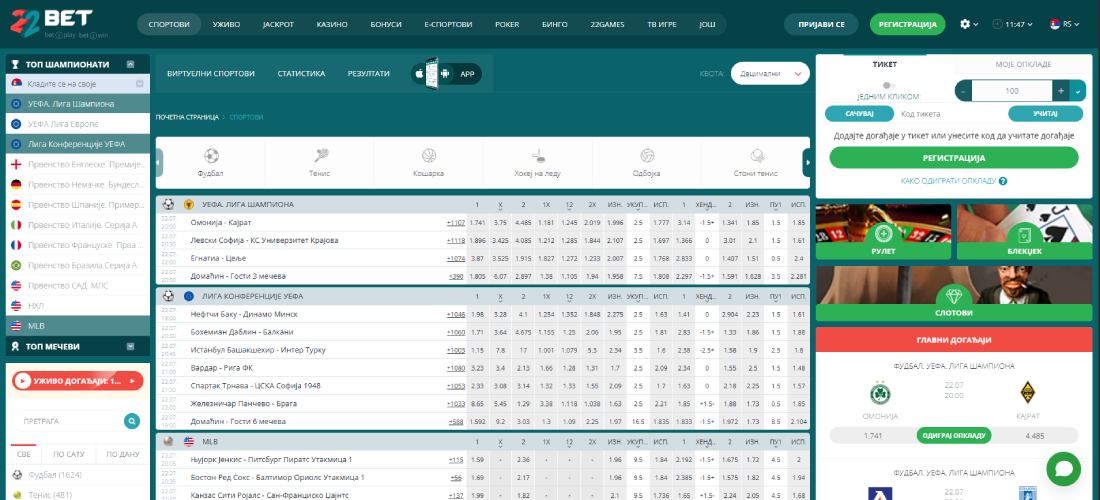Open УЖИВО main menu item
1100x500 pixels.
pos(226,25)
